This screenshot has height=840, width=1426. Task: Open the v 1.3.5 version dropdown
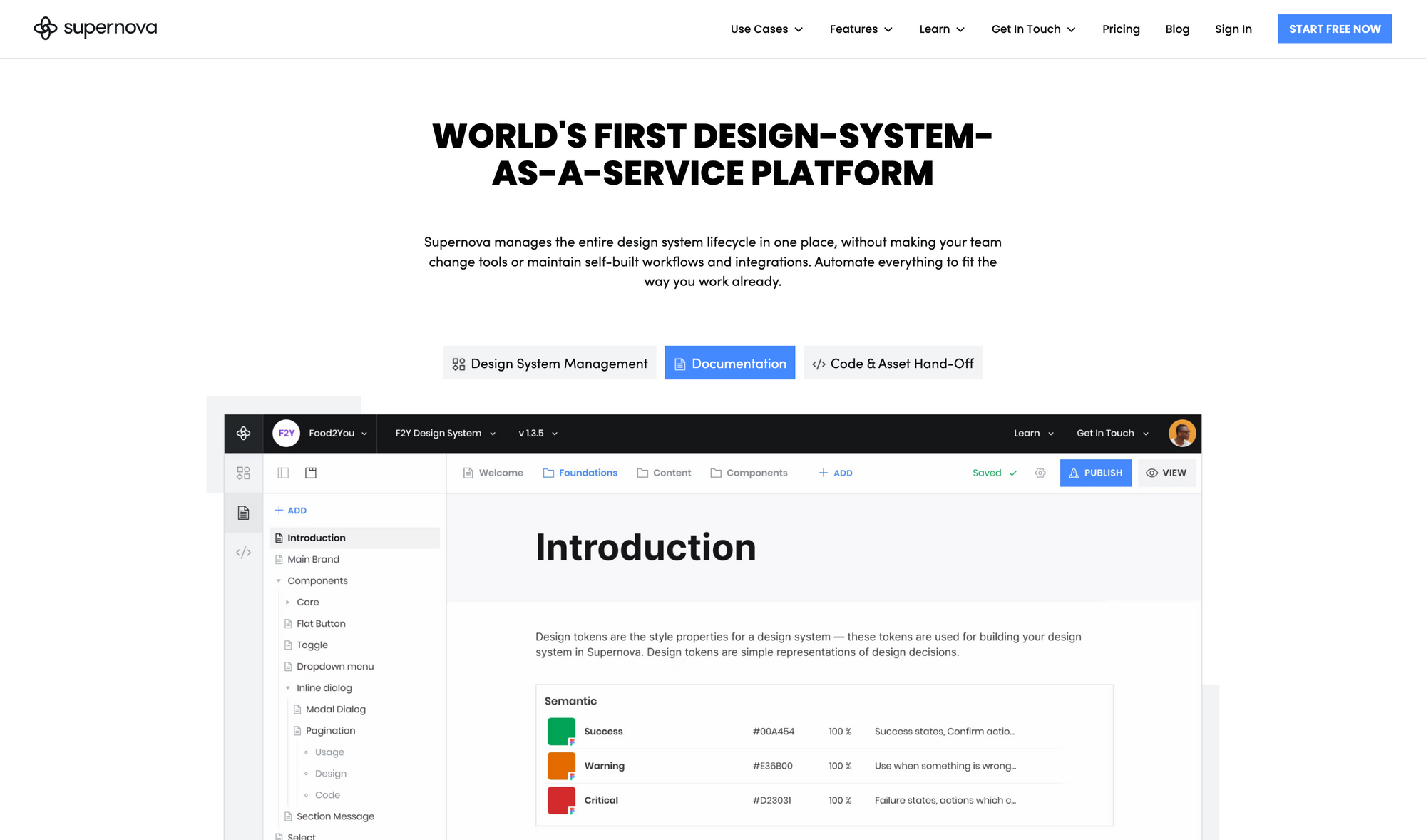pos(538,433)
